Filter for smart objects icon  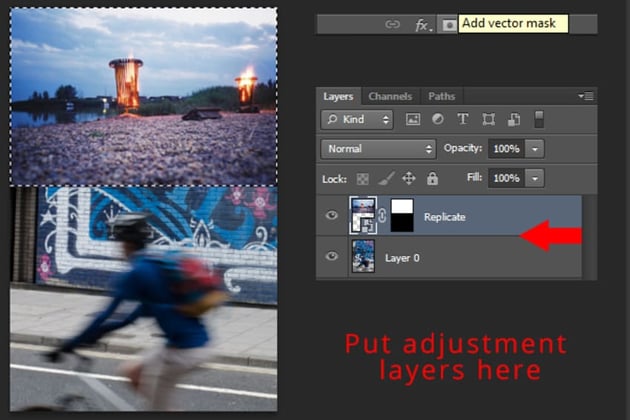coord(514,119)
